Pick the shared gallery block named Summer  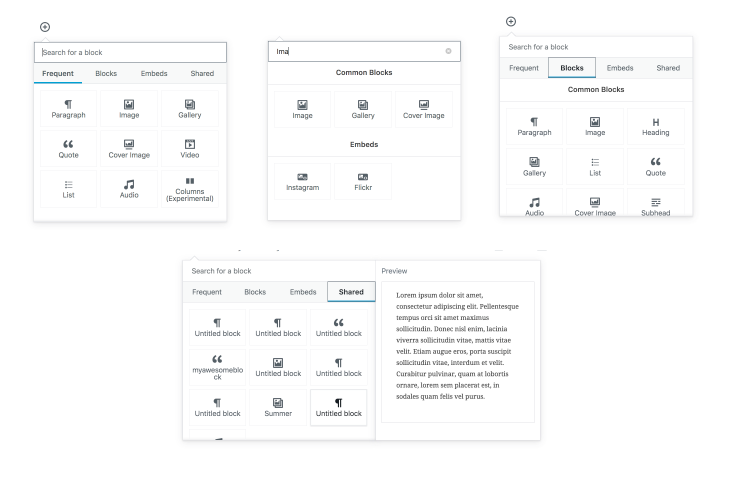pos(278,408)
